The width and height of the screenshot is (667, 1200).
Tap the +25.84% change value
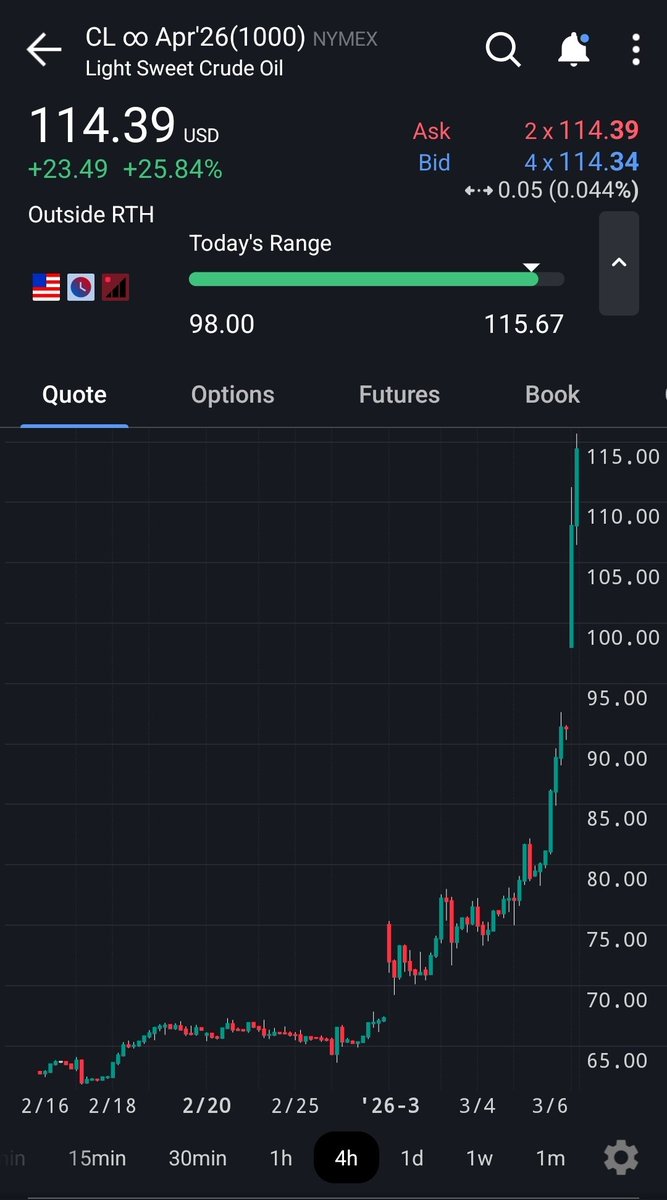(x=172, y=170)
